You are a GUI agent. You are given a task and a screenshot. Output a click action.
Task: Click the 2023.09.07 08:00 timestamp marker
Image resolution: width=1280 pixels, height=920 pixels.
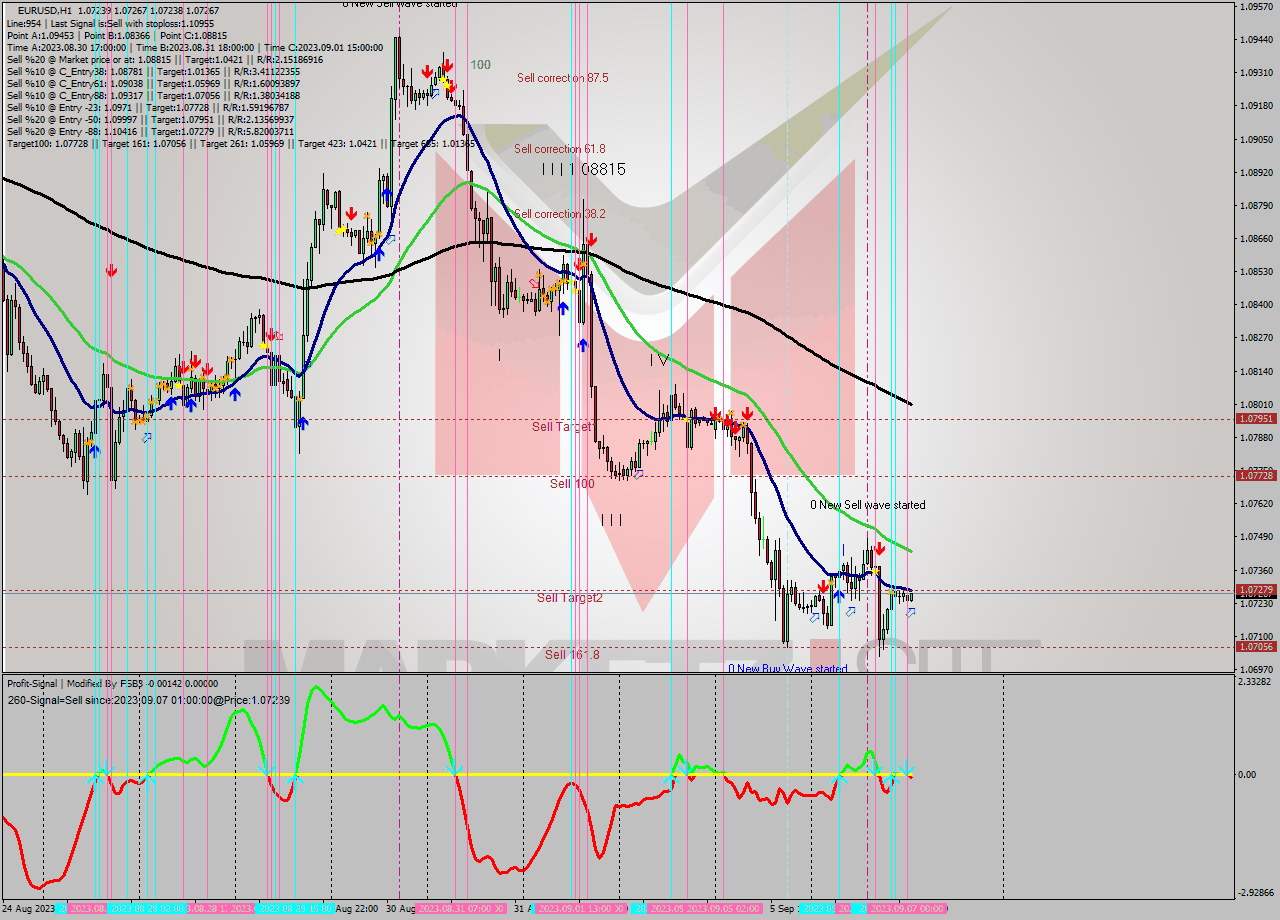906,910
